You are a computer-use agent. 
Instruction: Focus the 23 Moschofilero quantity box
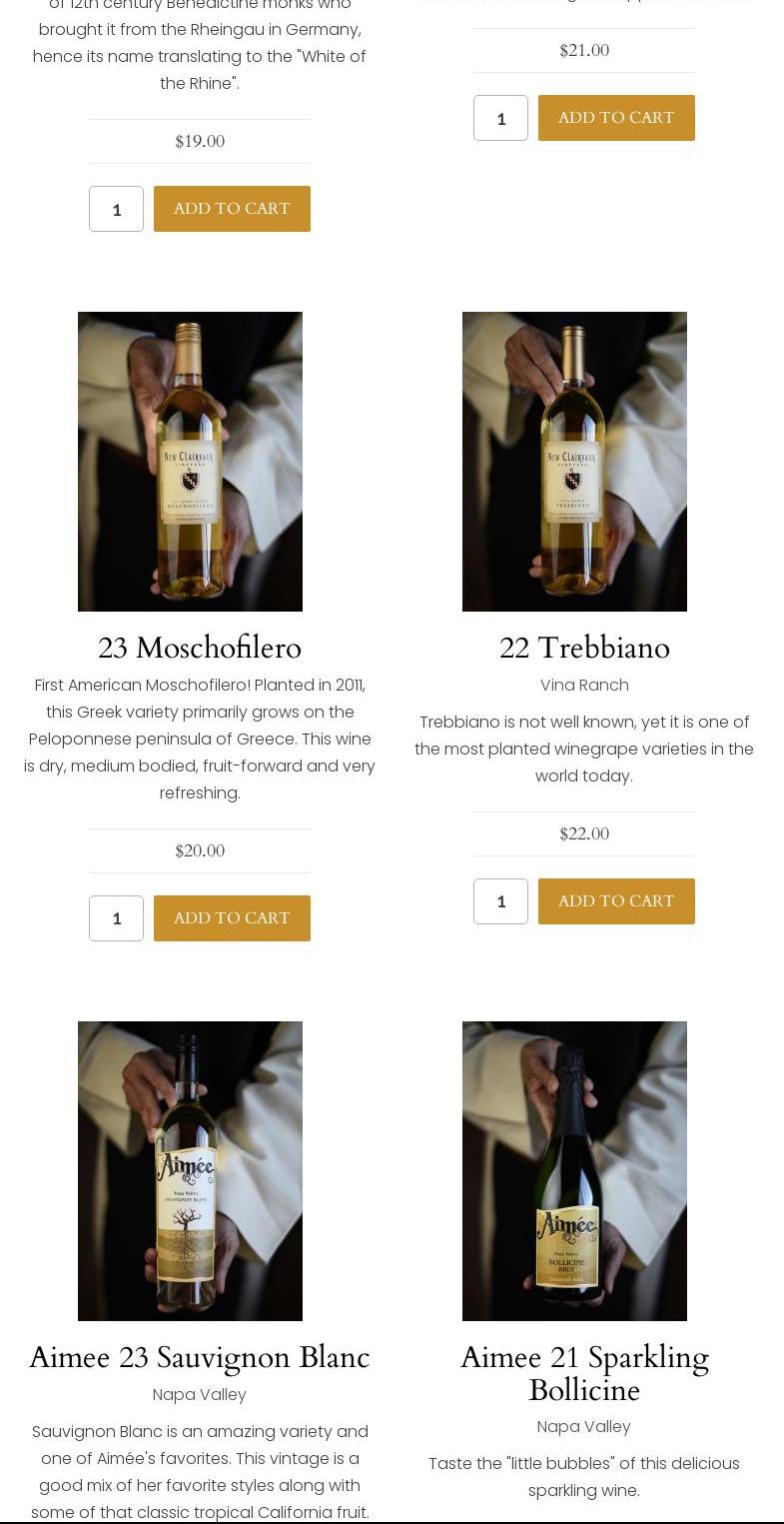click(116, 918)
